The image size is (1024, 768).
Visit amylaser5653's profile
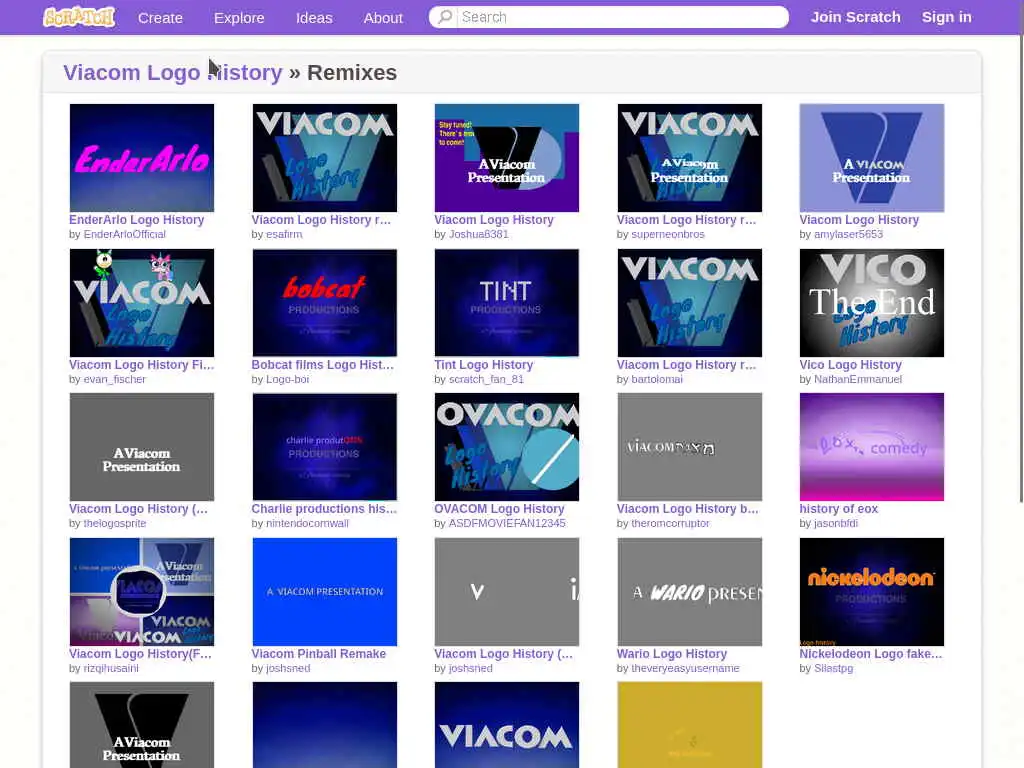point(848,234)
